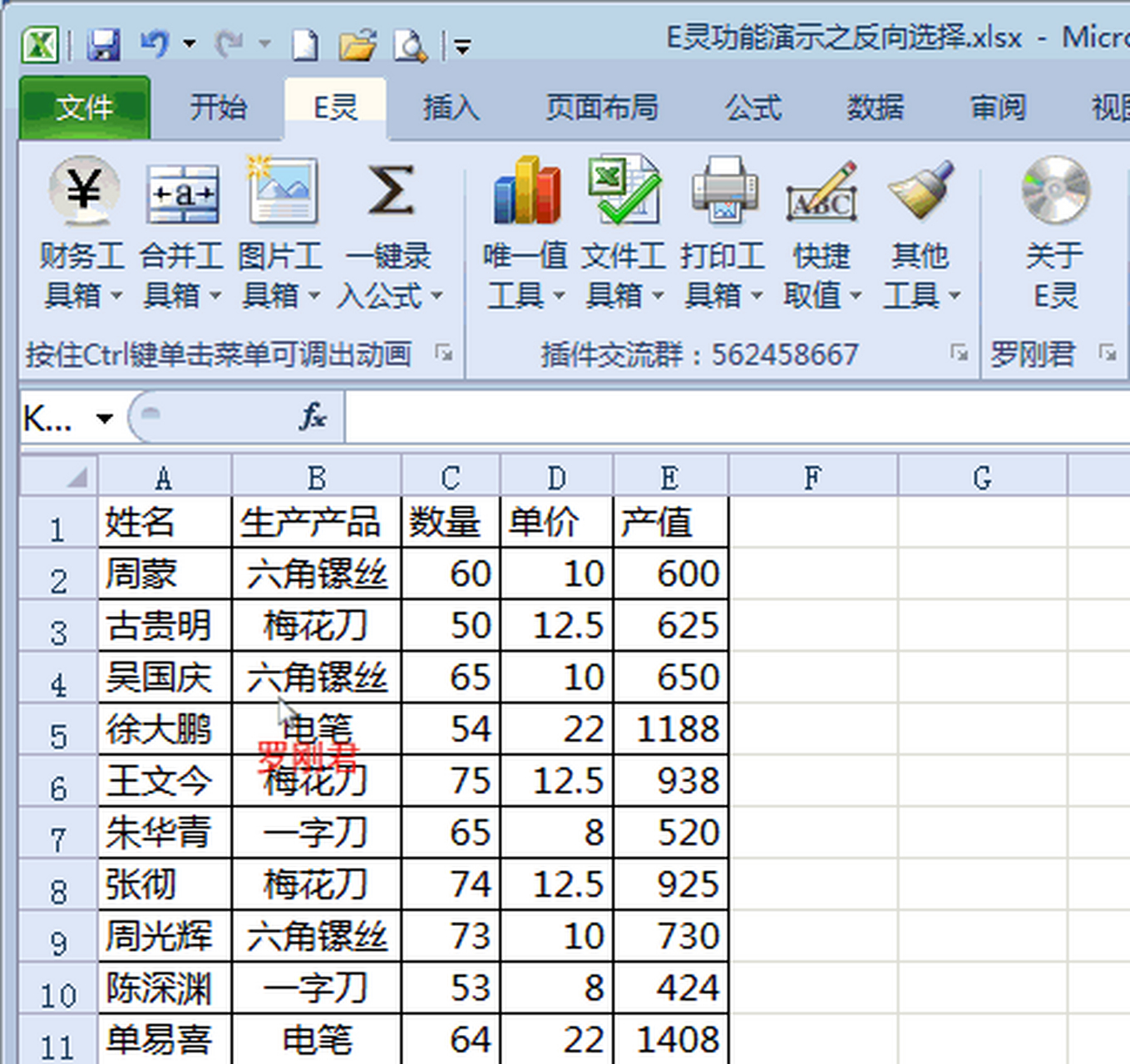Select the E灵 ribbon tab
1130x1064 pixels.
335,107
